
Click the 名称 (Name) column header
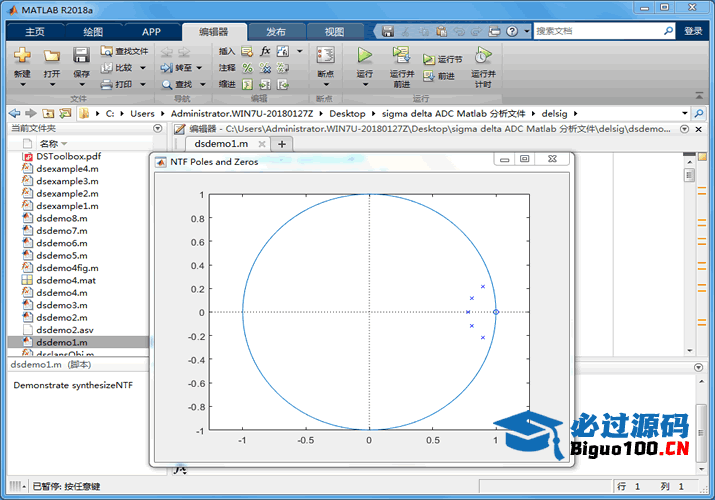(48, 144)
